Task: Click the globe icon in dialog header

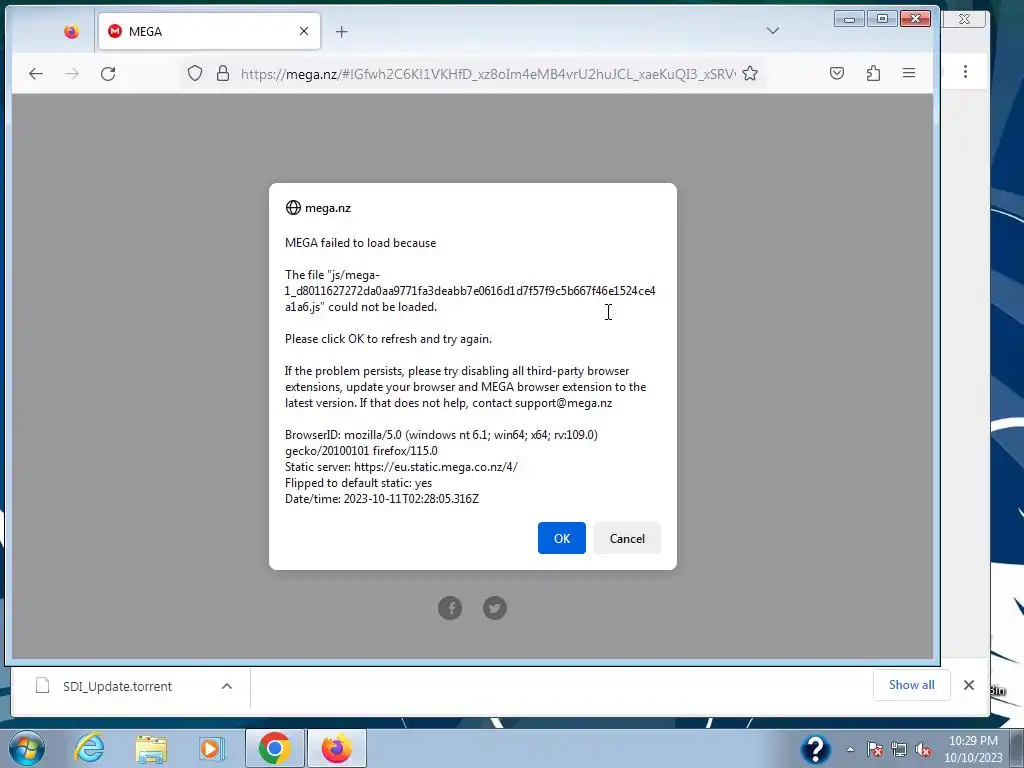Action: (293, 208)
